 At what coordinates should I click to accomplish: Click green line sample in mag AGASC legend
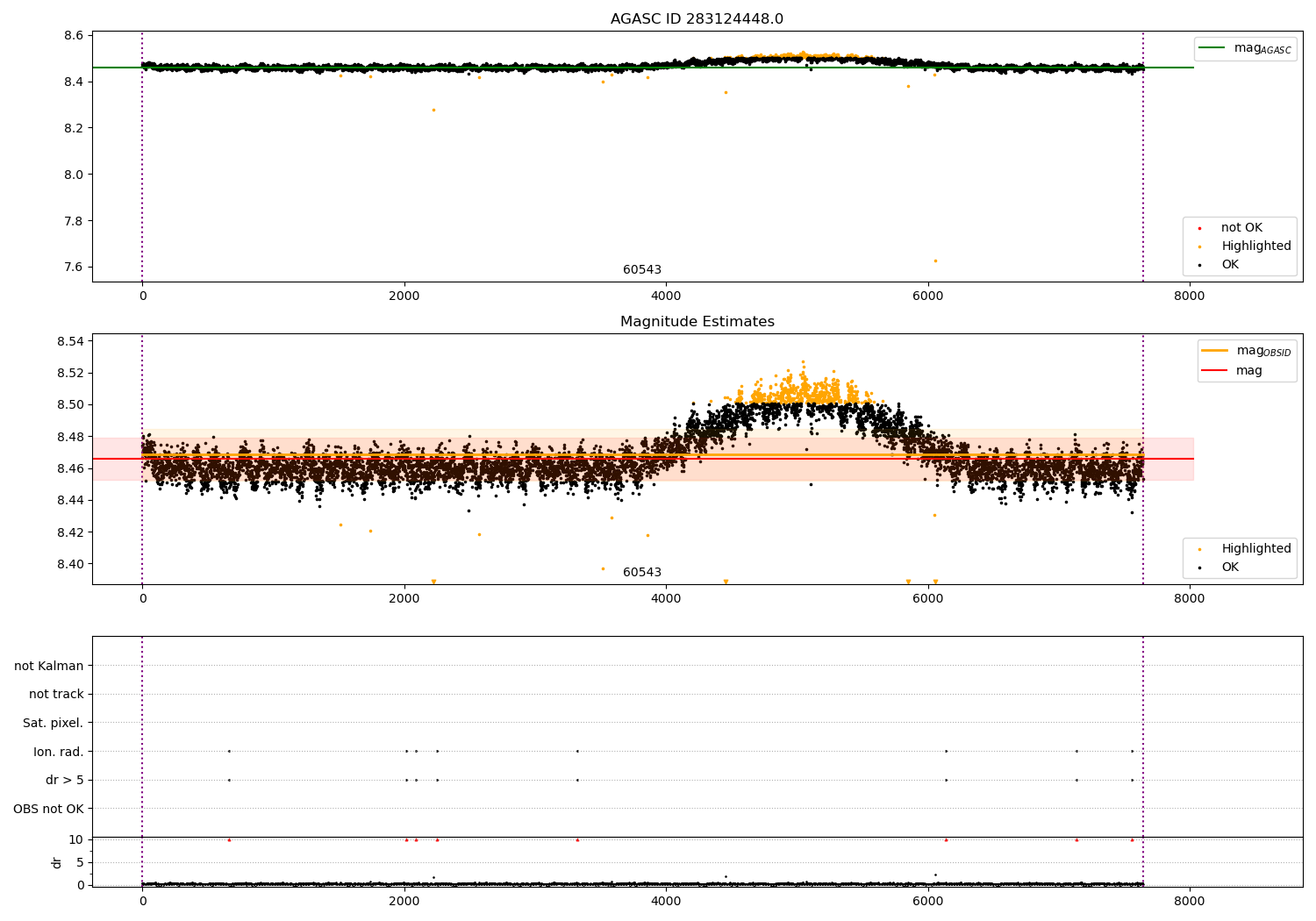click(x=1212, y=48)
